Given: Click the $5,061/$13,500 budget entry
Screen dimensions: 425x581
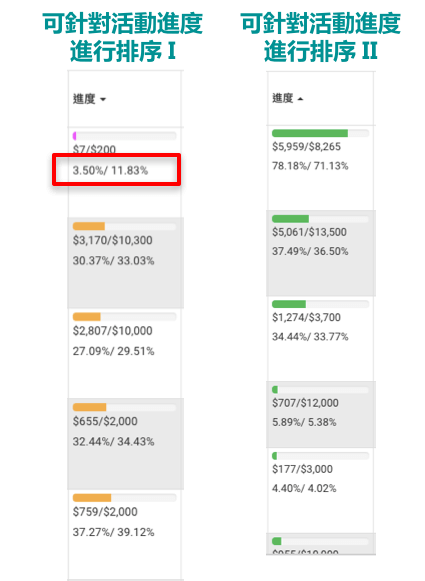Looking at the screenshot, I should [x=309, y=232].
